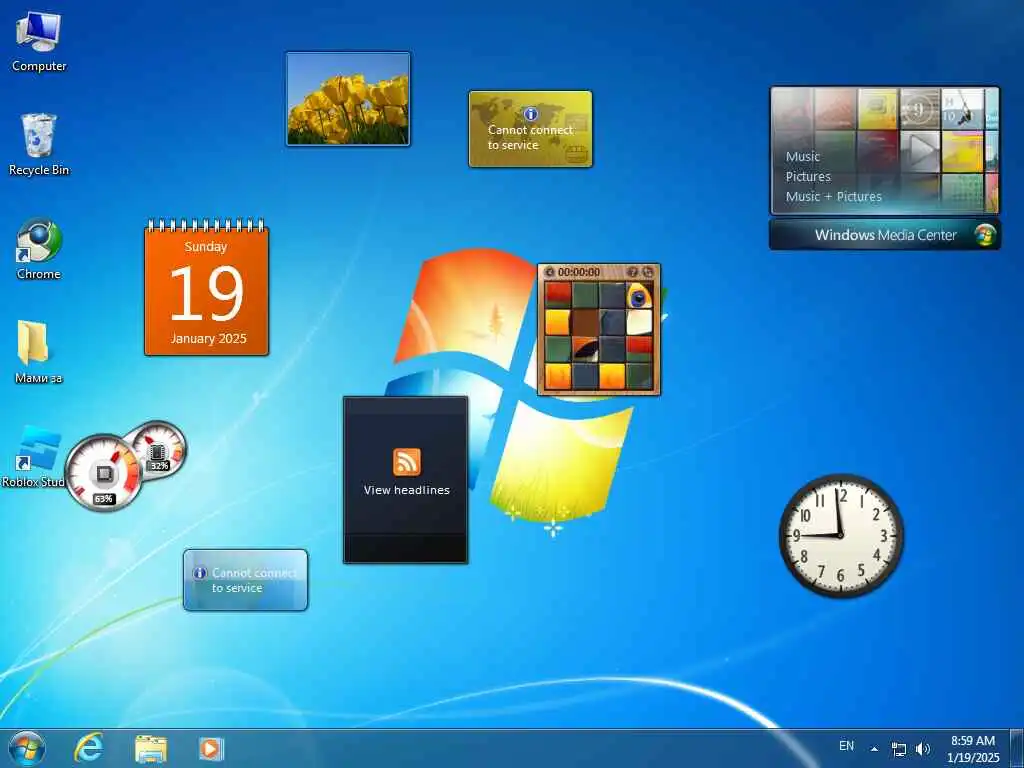Click the white beak puzzle tile

pos(639,323)
